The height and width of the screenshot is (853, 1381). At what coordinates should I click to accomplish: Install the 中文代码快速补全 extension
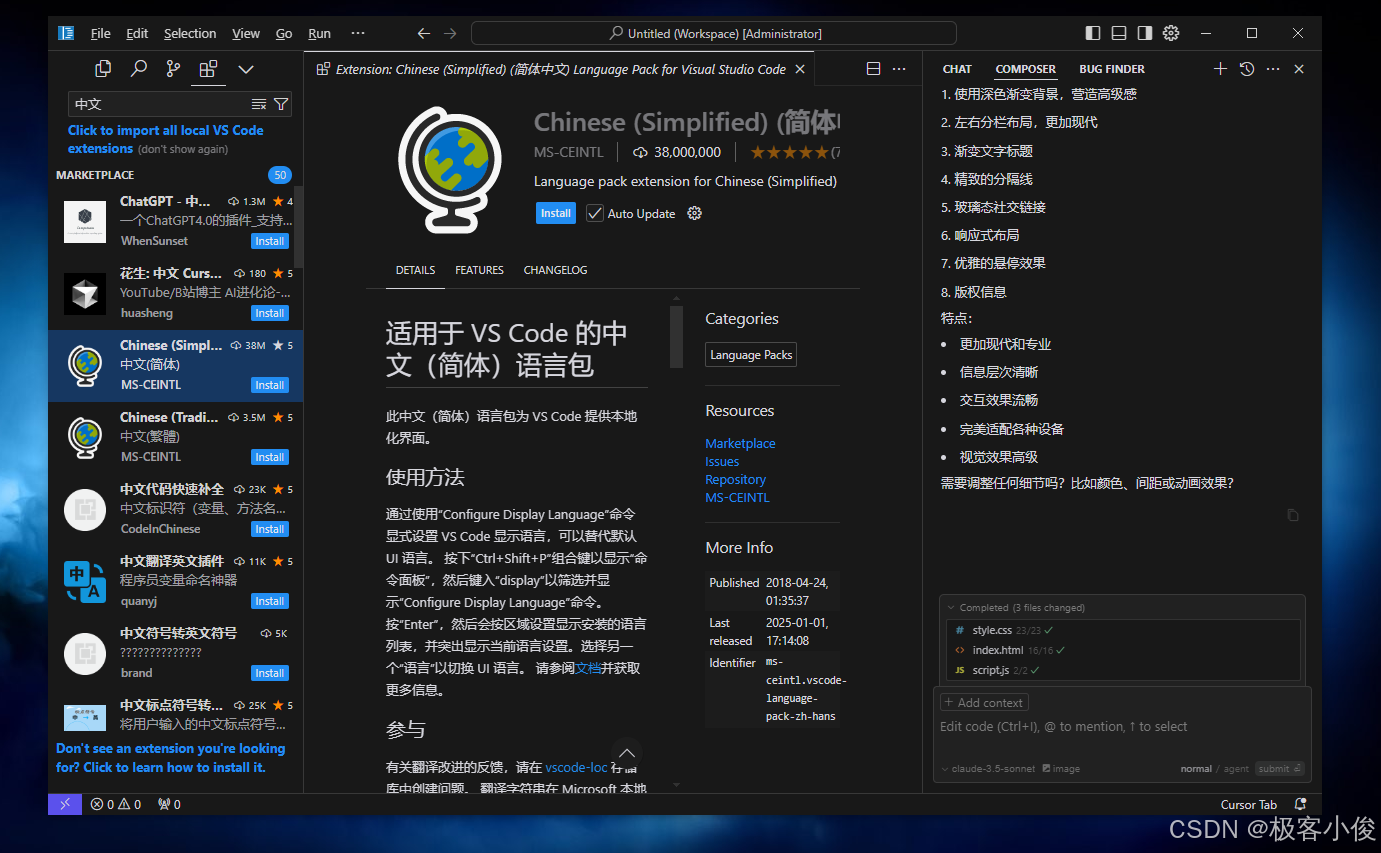click(x=270, y=529)
